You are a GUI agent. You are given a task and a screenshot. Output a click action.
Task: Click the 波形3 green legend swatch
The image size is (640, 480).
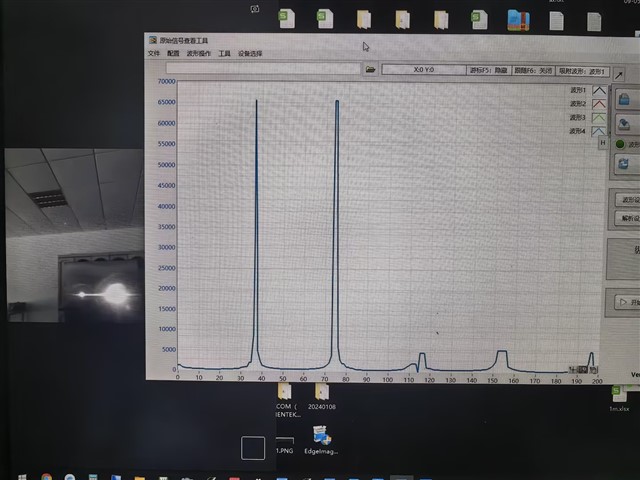coord(599,118)
